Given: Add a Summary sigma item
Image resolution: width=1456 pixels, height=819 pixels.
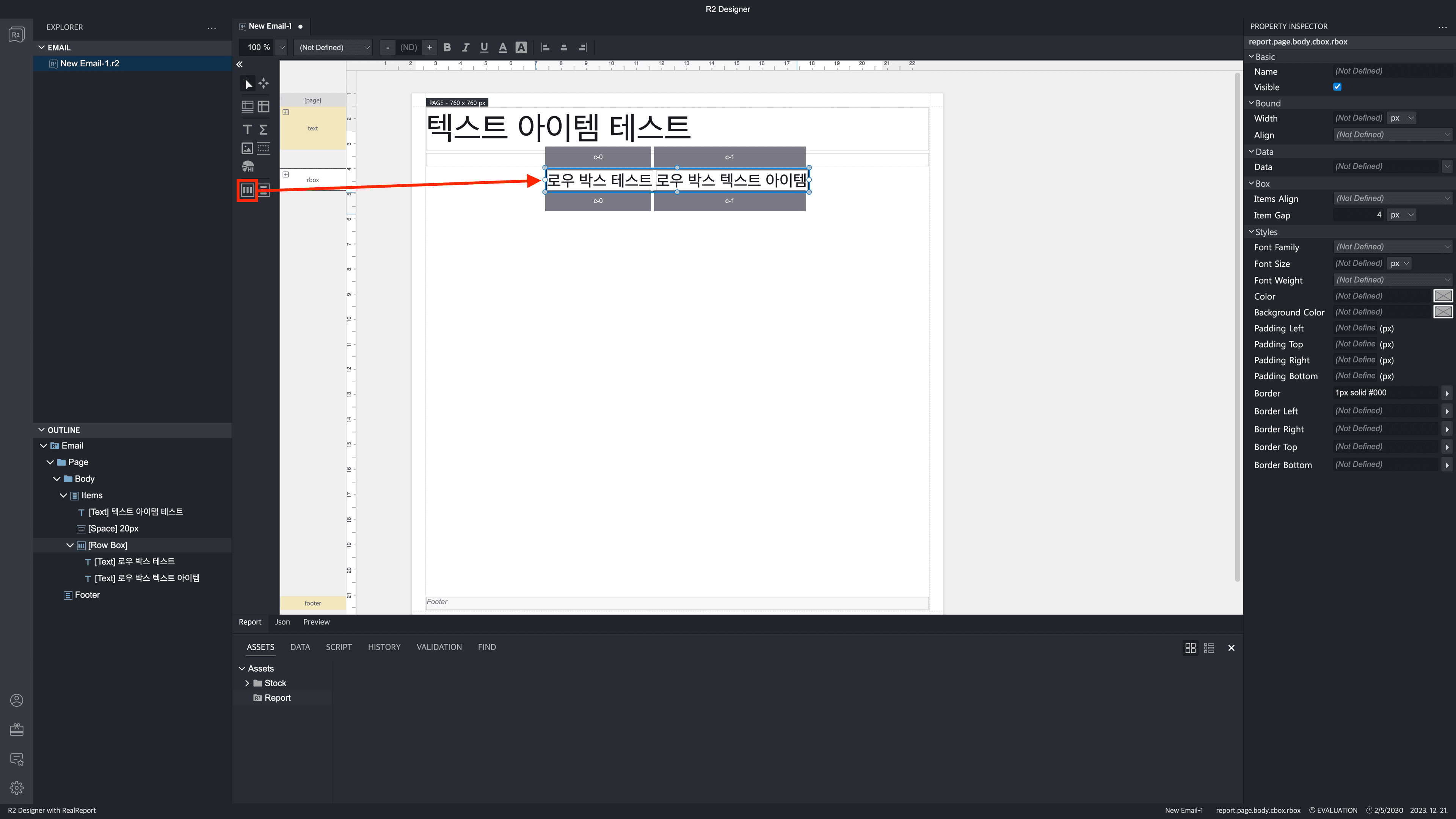Looking at the screenshot, I should (264, 129).
